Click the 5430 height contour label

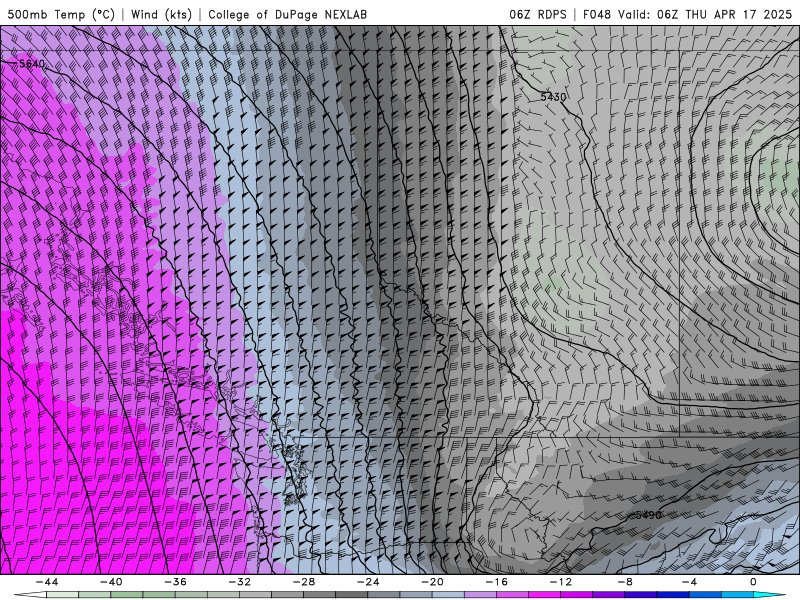click(x=553, y=96)
